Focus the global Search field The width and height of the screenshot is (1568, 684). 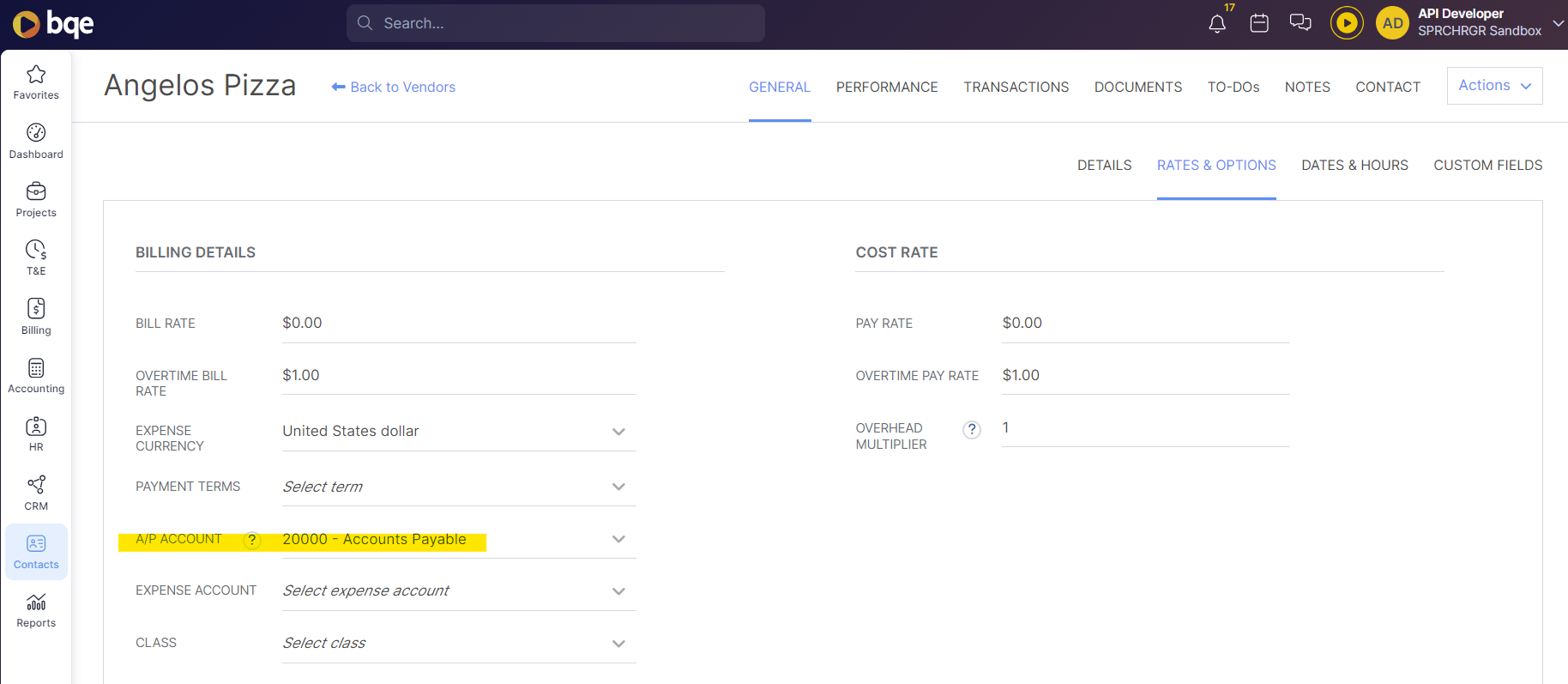tap(556, 23)
